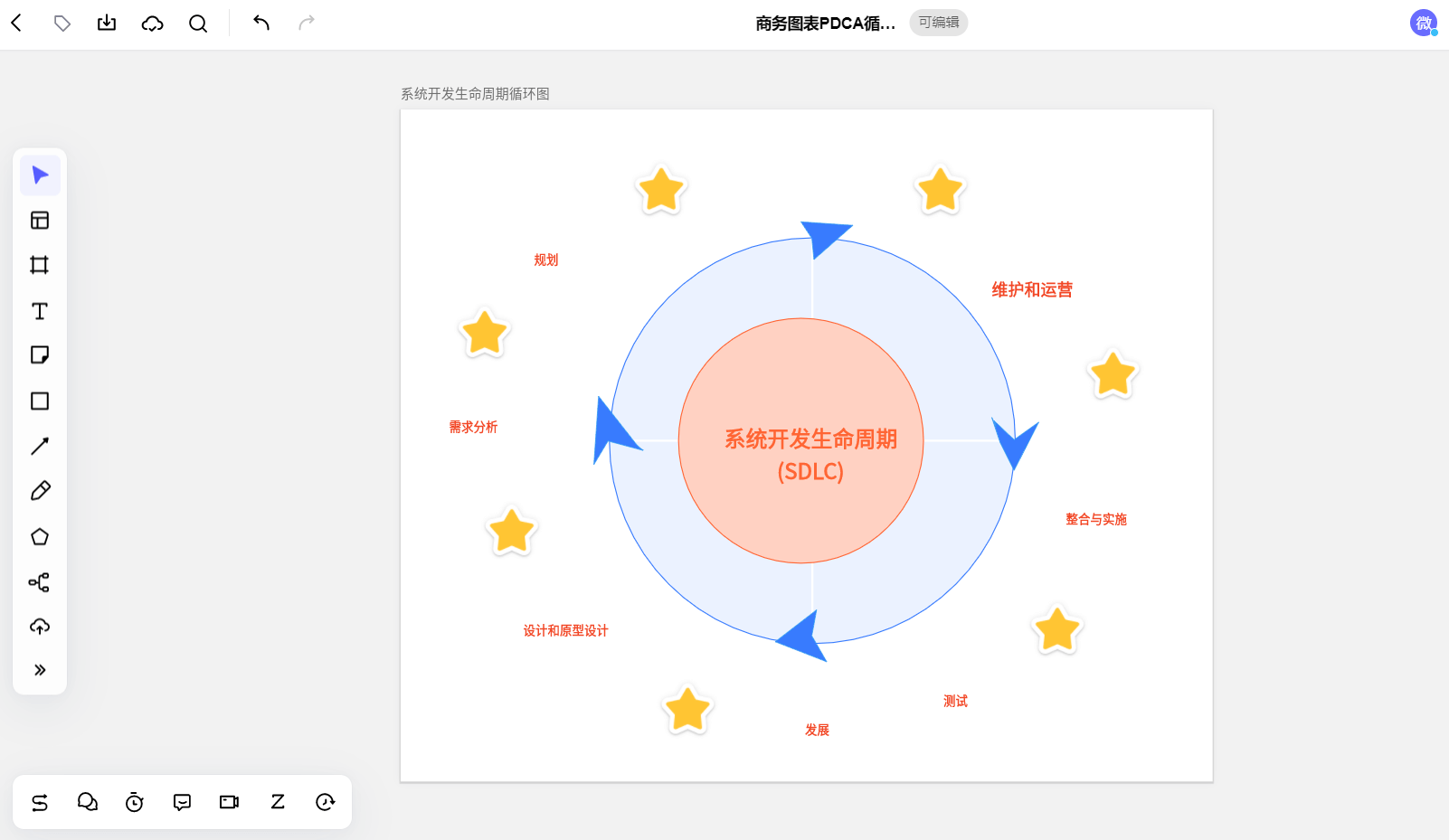Click the video camera icon
Screen dimensions: 1449x840
[x=230, y=802]
